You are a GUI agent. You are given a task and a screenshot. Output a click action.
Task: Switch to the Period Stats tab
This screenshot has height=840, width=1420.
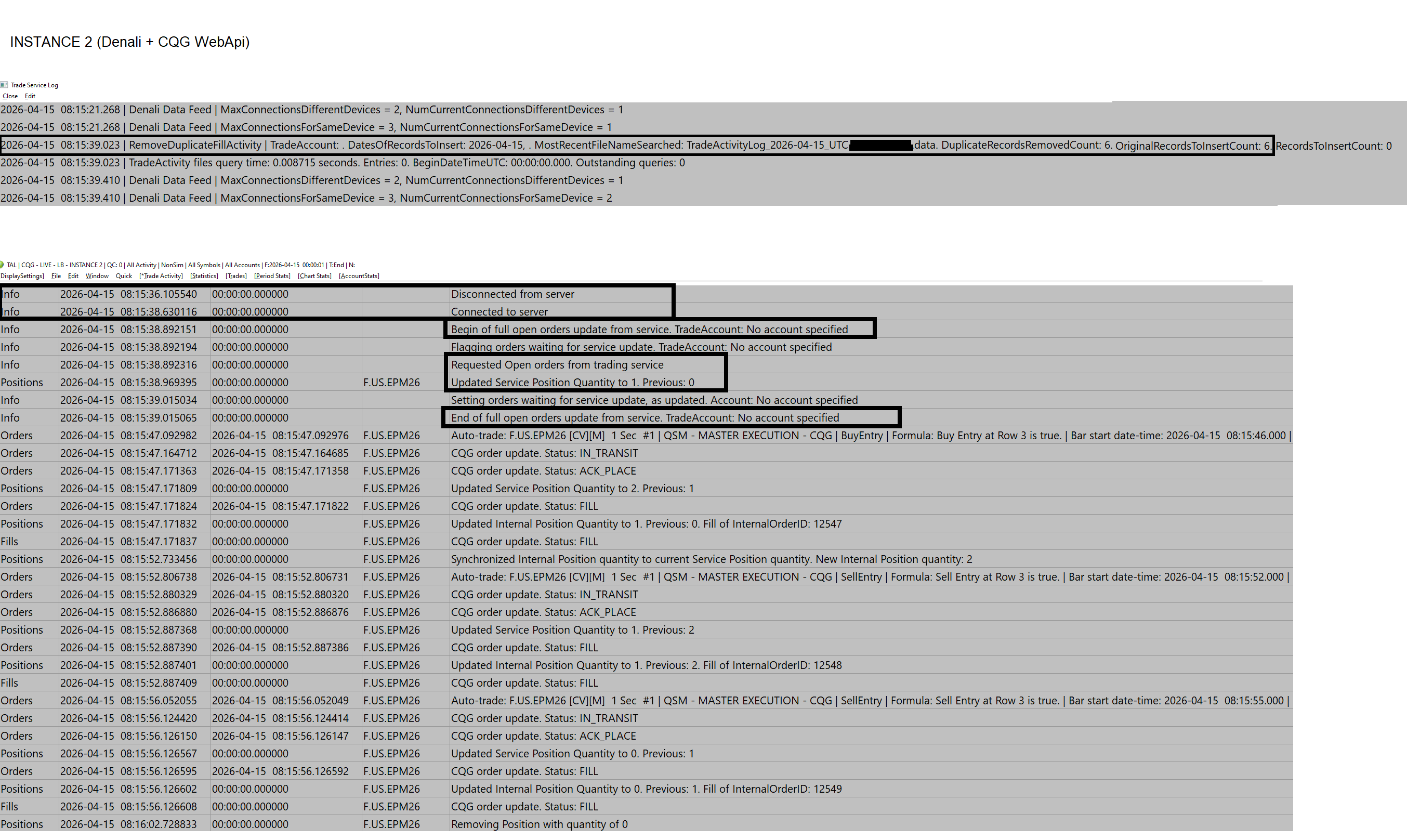click(x=272, y=276)
